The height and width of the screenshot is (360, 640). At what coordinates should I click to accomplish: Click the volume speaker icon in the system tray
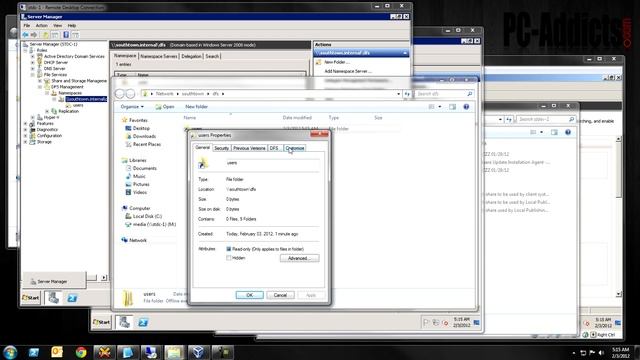tap(601, 353)
